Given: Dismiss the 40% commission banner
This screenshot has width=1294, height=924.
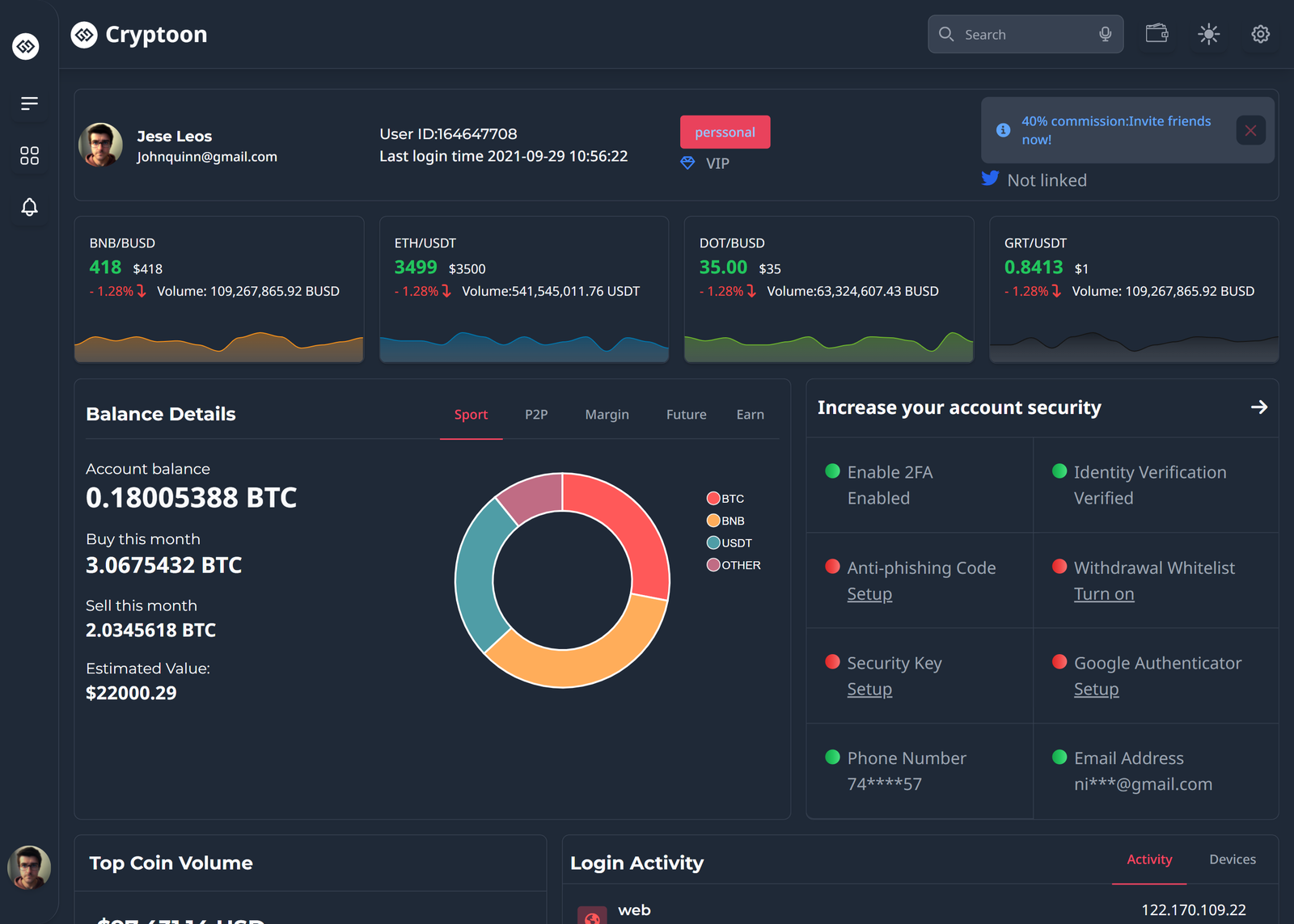Looking at the screenshot, I should tap(1250, 129).
